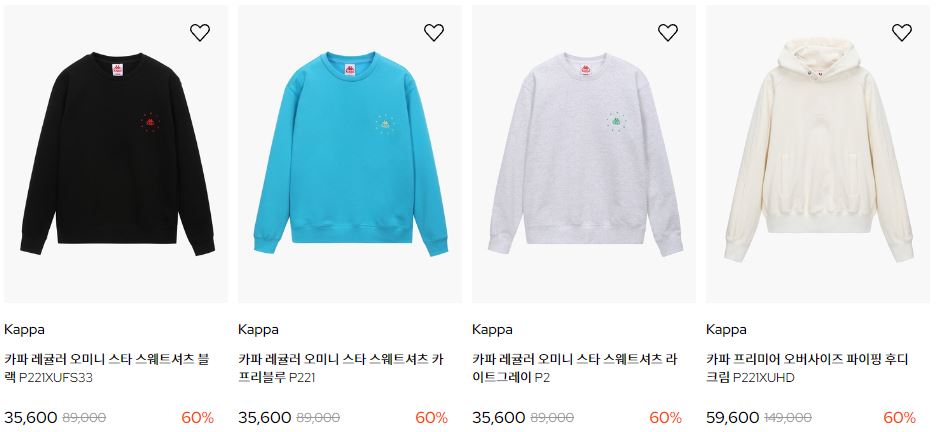946x432 pixels.
Task: Add the light gray sweatshirt to wishlist
Action: [x=668, y=33]
